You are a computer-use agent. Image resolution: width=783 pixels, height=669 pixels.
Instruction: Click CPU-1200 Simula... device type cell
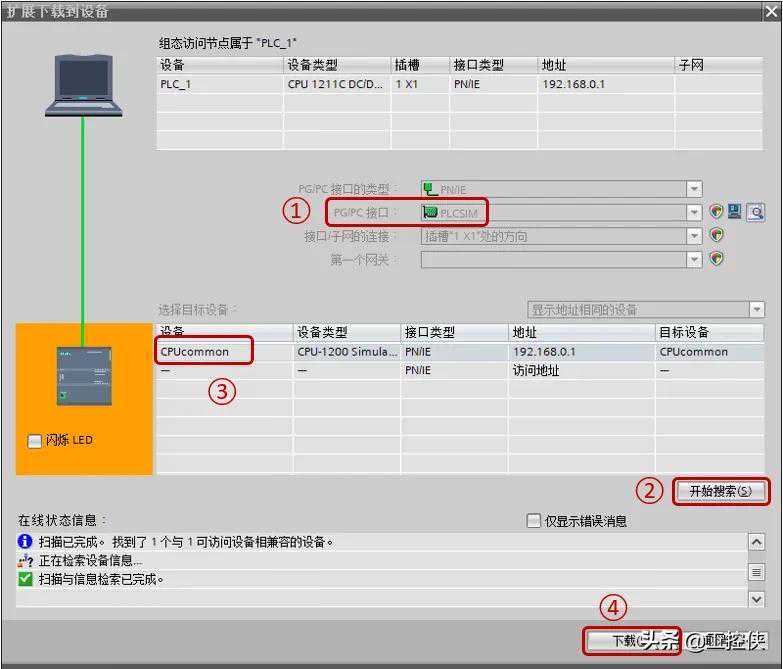[x=347, y=352]
